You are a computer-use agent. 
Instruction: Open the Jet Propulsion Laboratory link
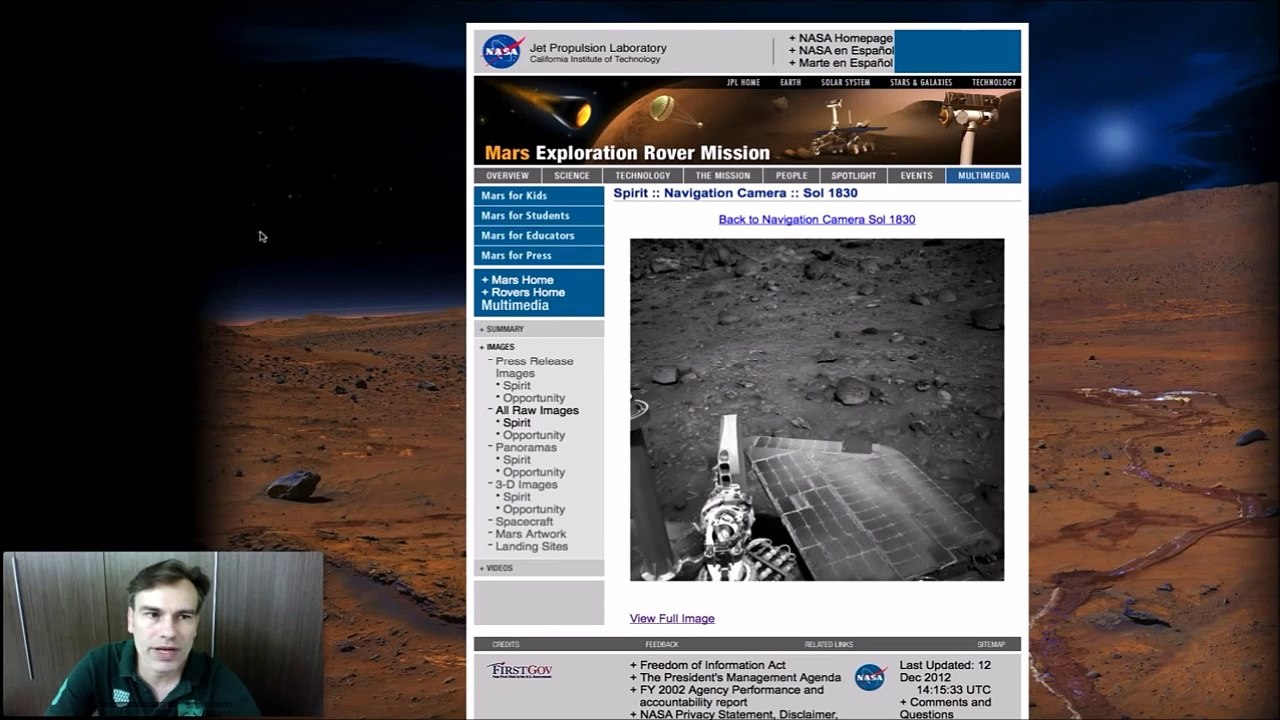598,48
